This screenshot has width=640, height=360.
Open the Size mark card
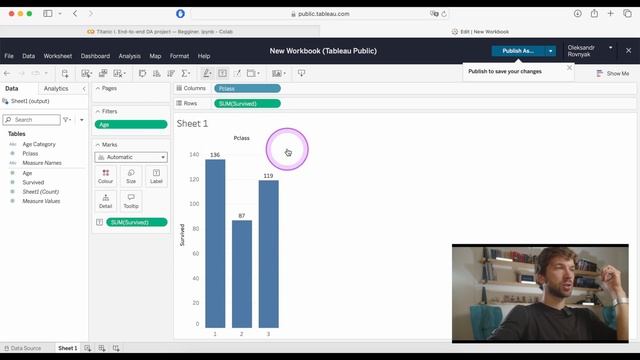(131, 176)
